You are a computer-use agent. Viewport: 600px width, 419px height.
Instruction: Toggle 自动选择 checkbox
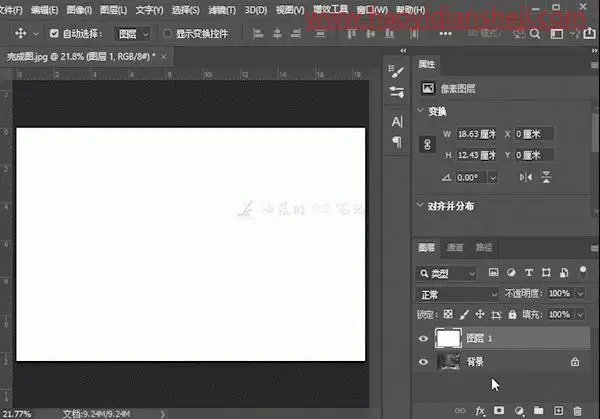[54, 34]
